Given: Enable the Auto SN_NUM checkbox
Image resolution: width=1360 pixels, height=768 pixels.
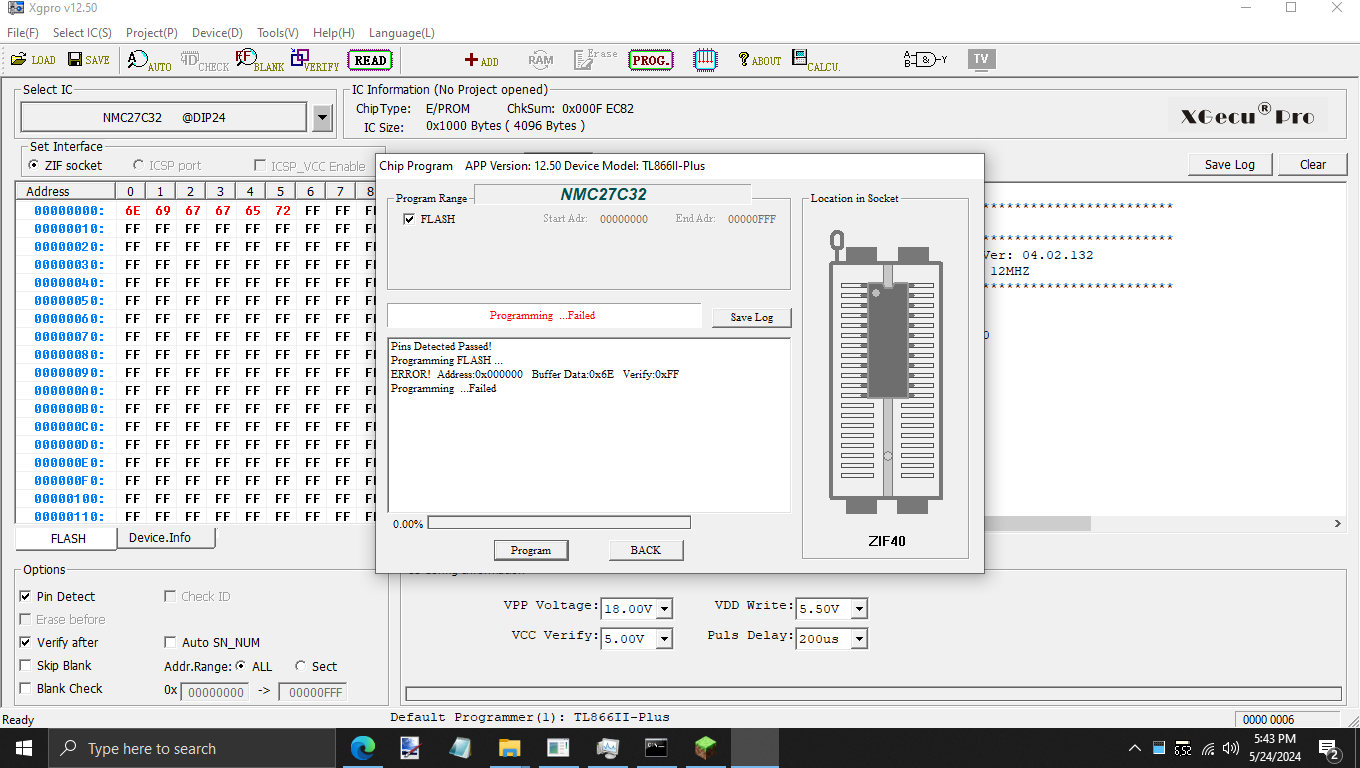Looking at the screenshot, I should point(170,642).
